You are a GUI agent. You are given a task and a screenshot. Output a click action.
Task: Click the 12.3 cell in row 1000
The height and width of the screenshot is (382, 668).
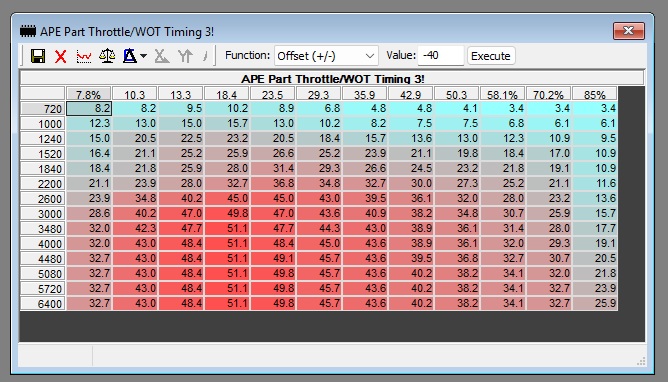[x=89, y=124]
